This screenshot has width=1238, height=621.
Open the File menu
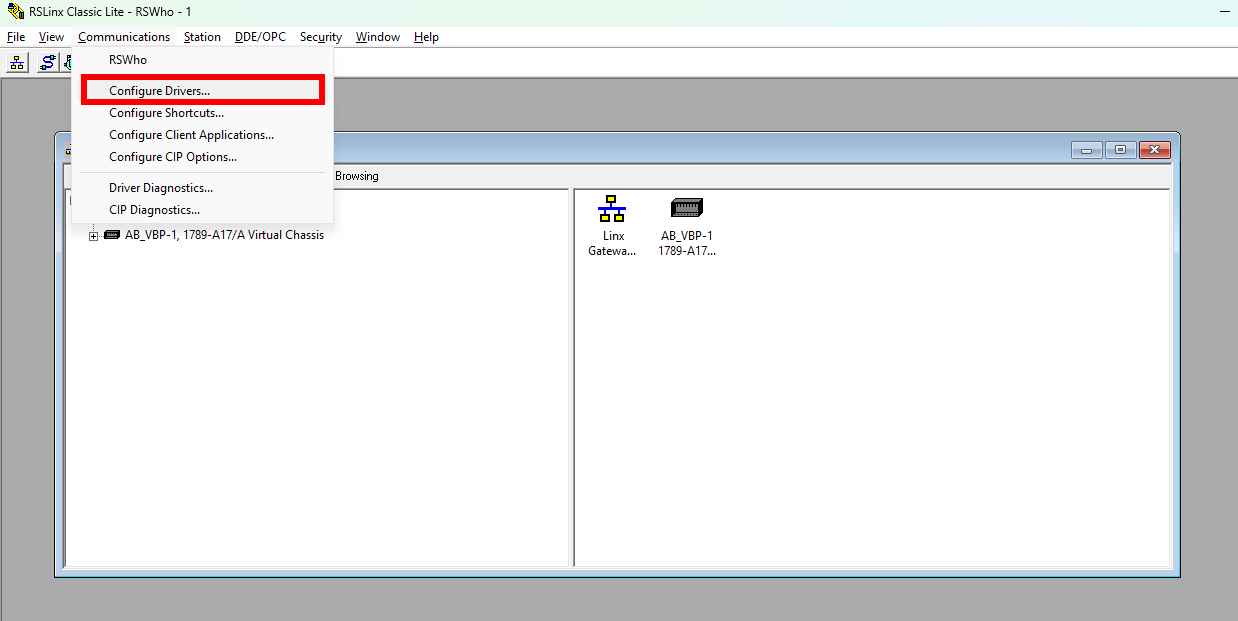point(16,37)
